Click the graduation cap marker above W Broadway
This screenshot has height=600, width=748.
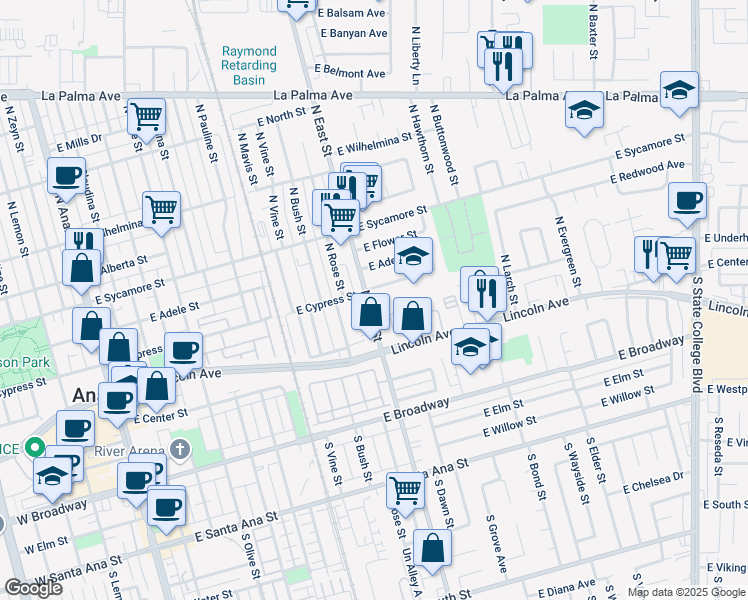(x=52, y=477)
